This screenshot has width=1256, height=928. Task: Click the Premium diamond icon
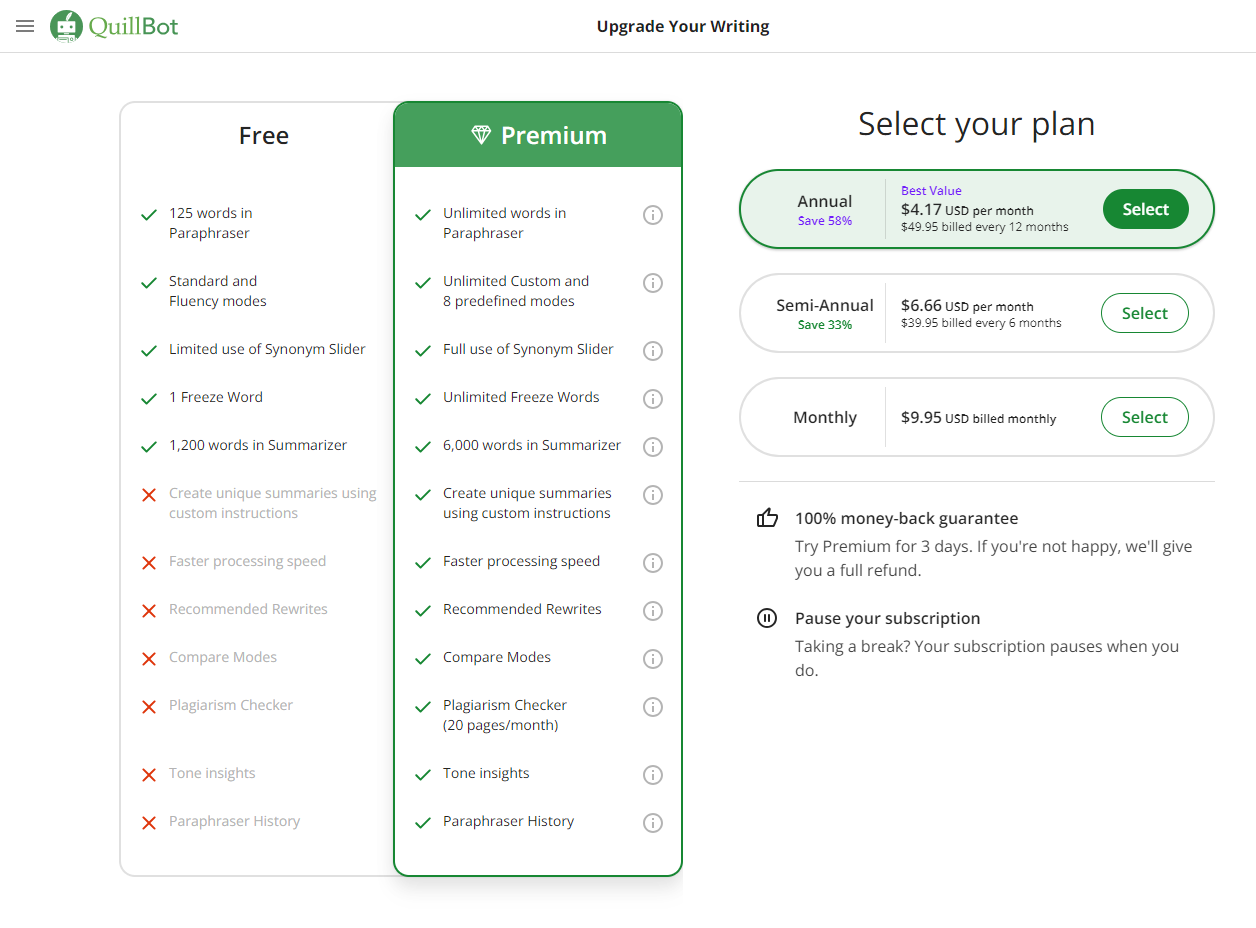pos(481,135)
